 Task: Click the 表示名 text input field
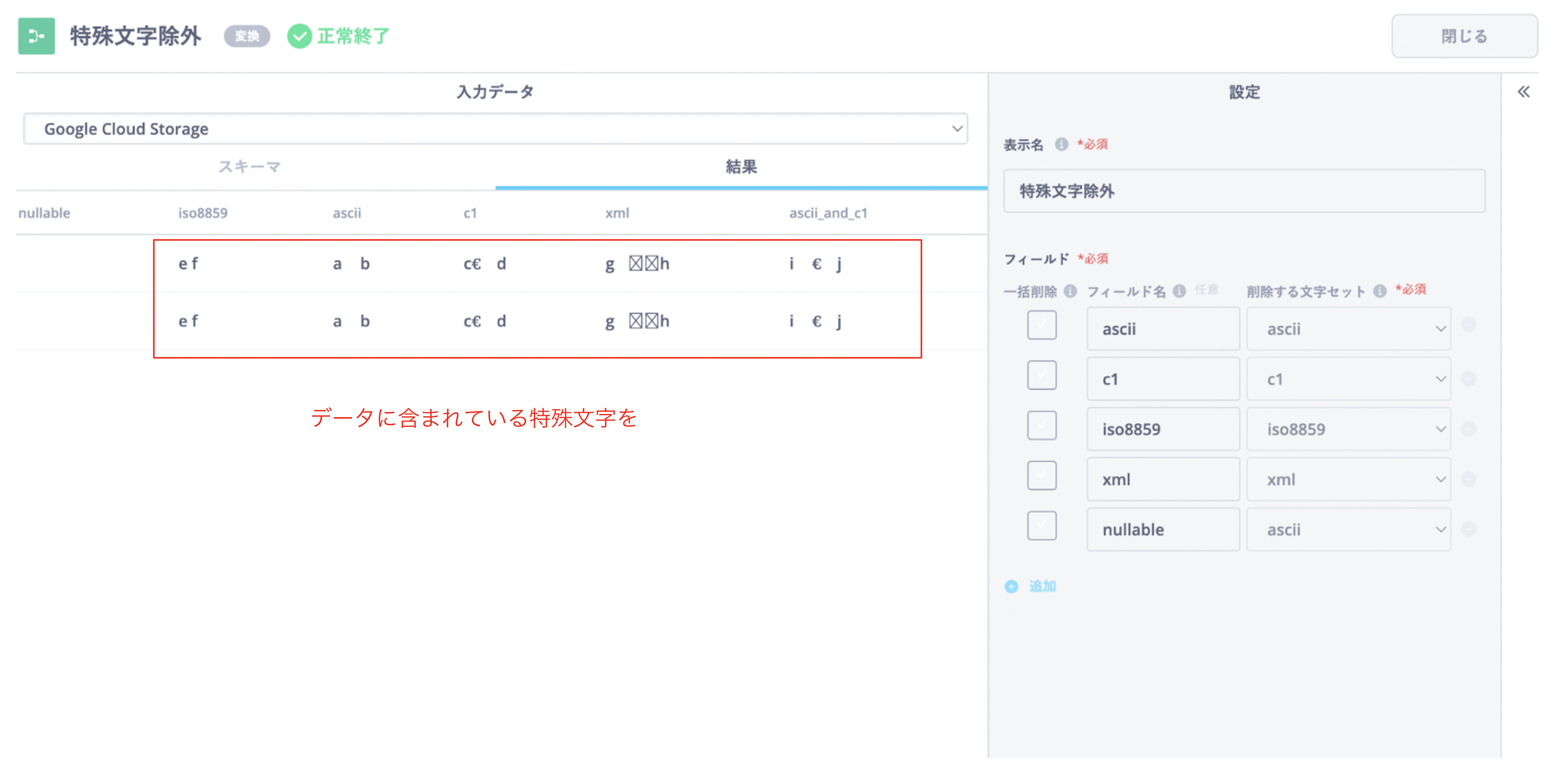point(1244,191)
